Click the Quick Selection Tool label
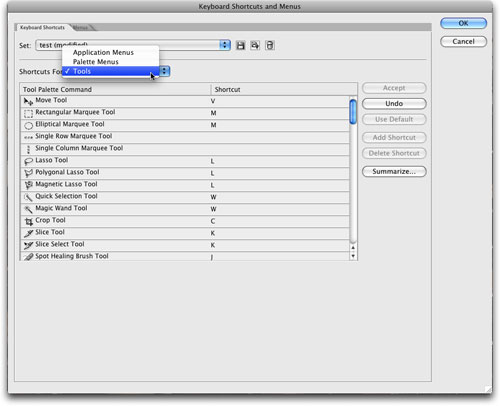This screenshot has height=406, width=500. (x=66, y=196)
